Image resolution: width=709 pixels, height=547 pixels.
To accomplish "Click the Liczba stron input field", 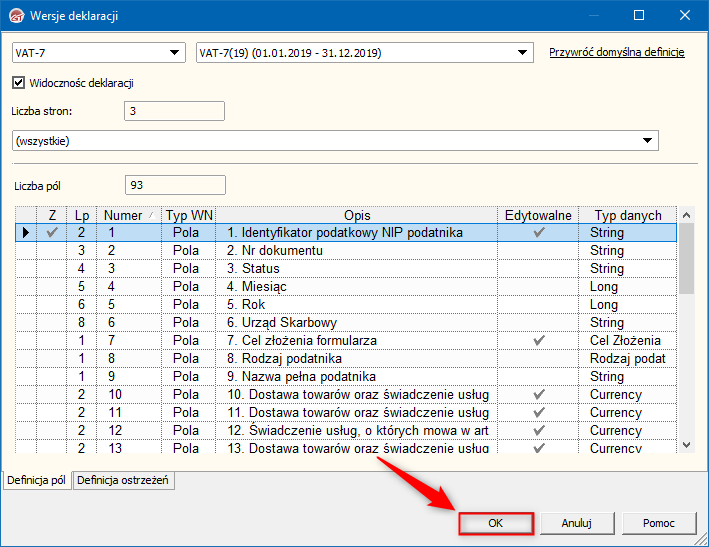I will 174,111.
